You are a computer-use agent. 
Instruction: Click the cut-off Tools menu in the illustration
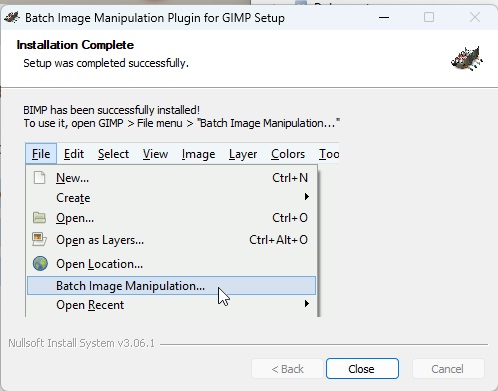[x=329, y=154]
